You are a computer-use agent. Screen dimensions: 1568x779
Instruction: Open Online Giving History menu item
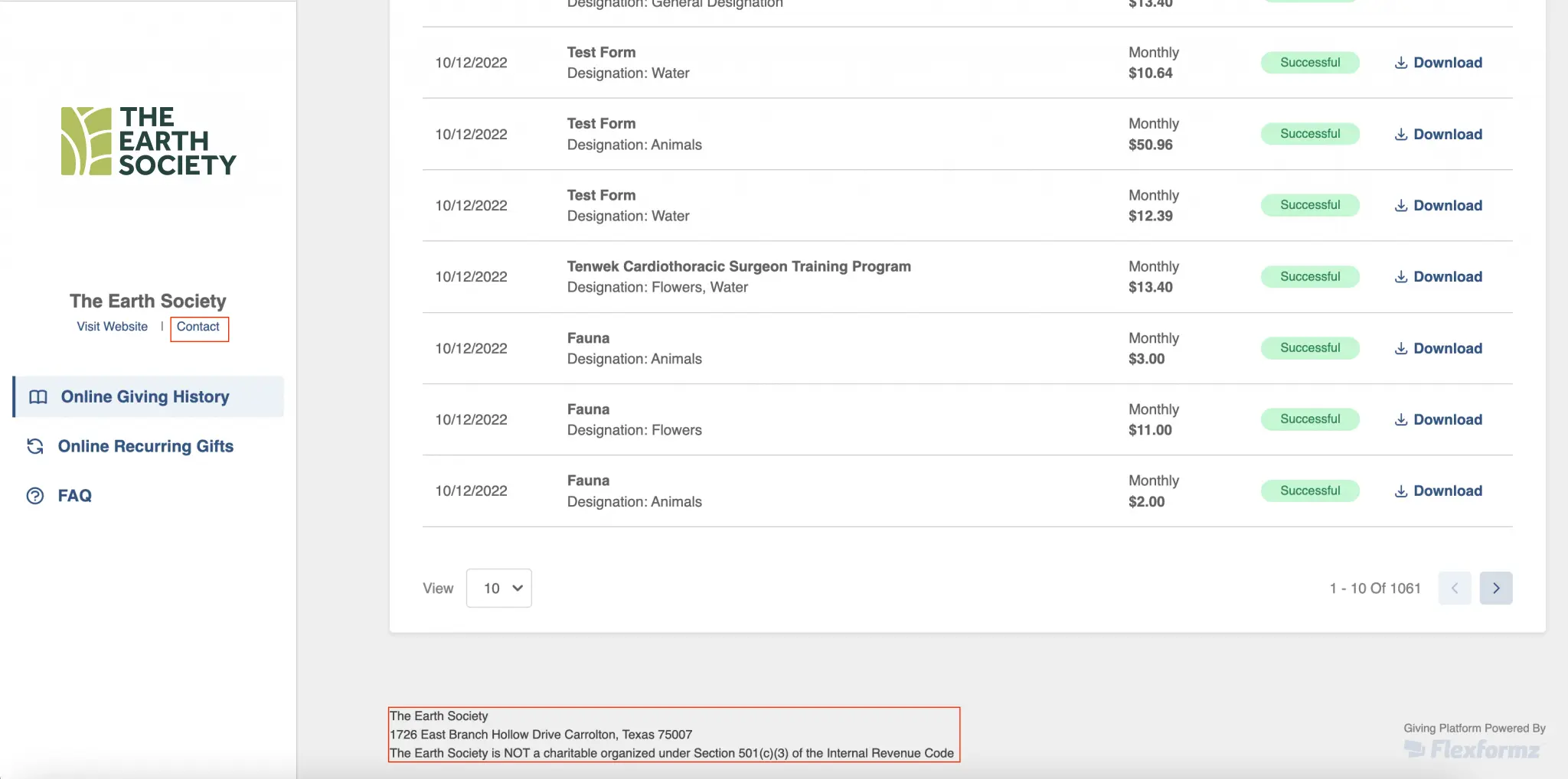[x=145, y=397]
